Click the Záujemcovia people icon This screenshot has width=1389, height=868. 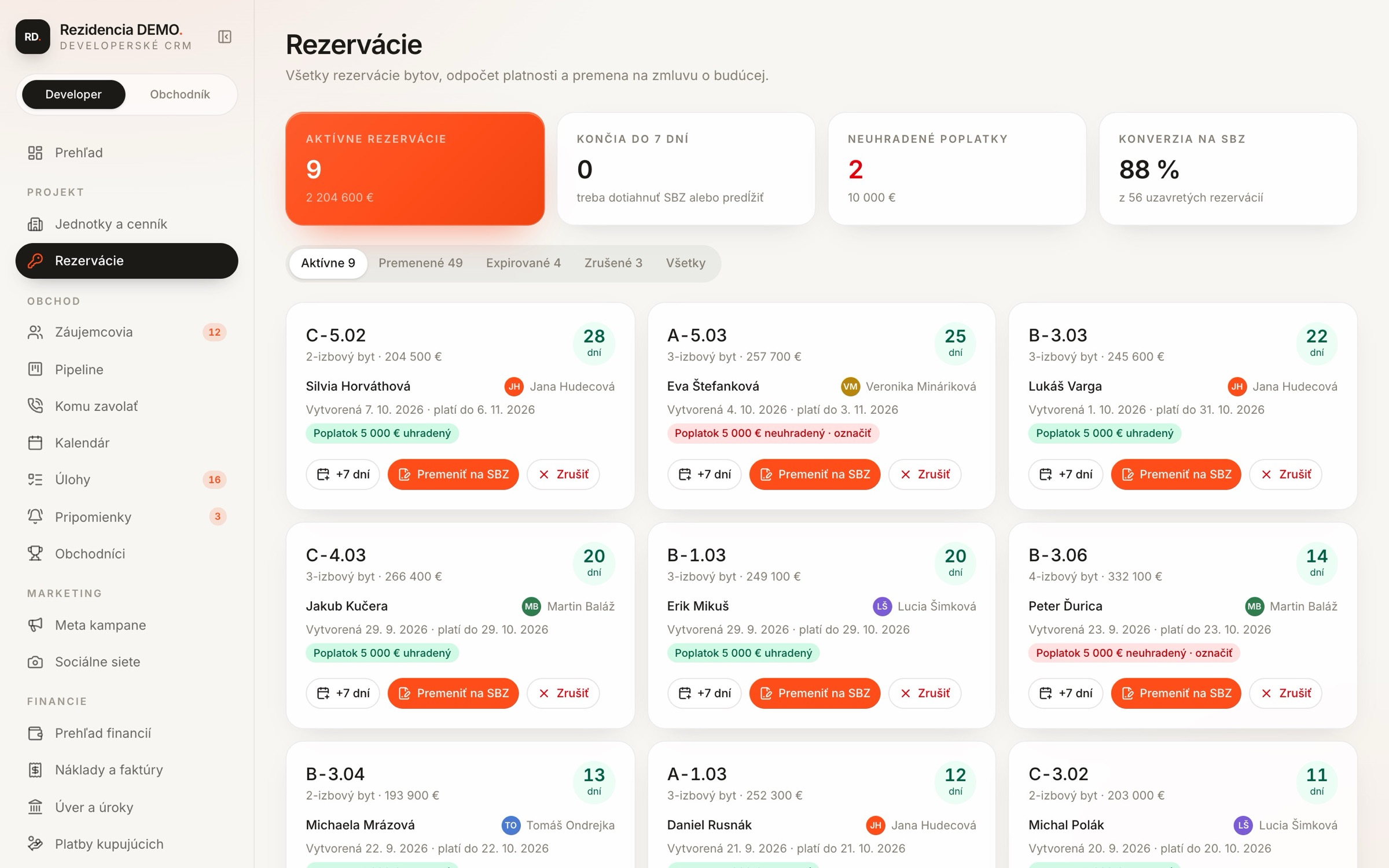click(35, 332)
